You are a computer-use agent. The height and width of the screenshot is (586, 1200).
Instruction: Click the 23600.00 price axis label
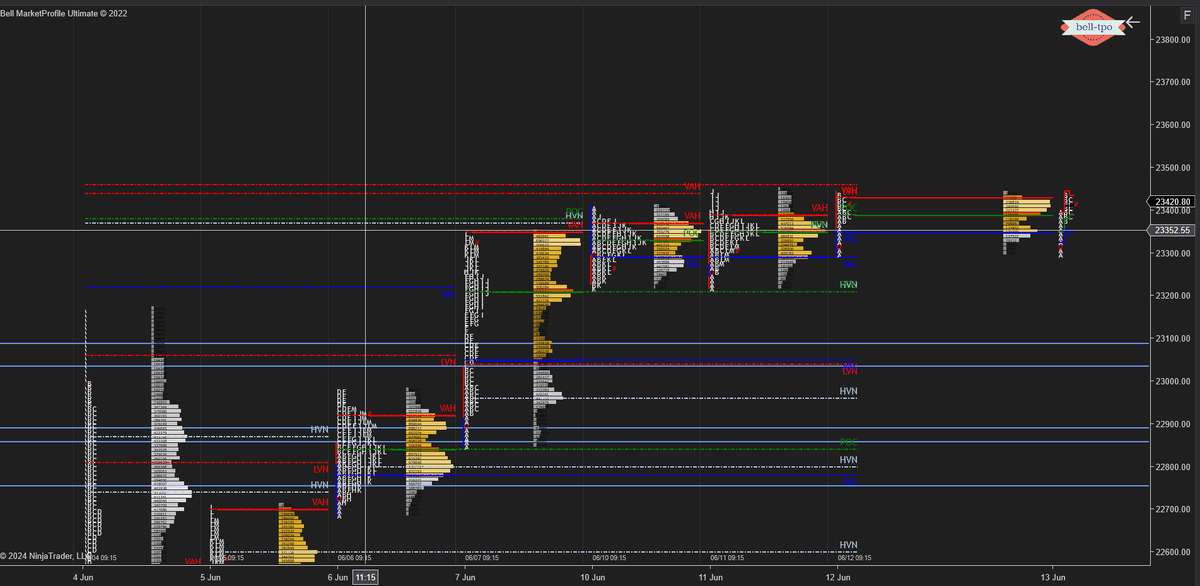coord(1173,125)
